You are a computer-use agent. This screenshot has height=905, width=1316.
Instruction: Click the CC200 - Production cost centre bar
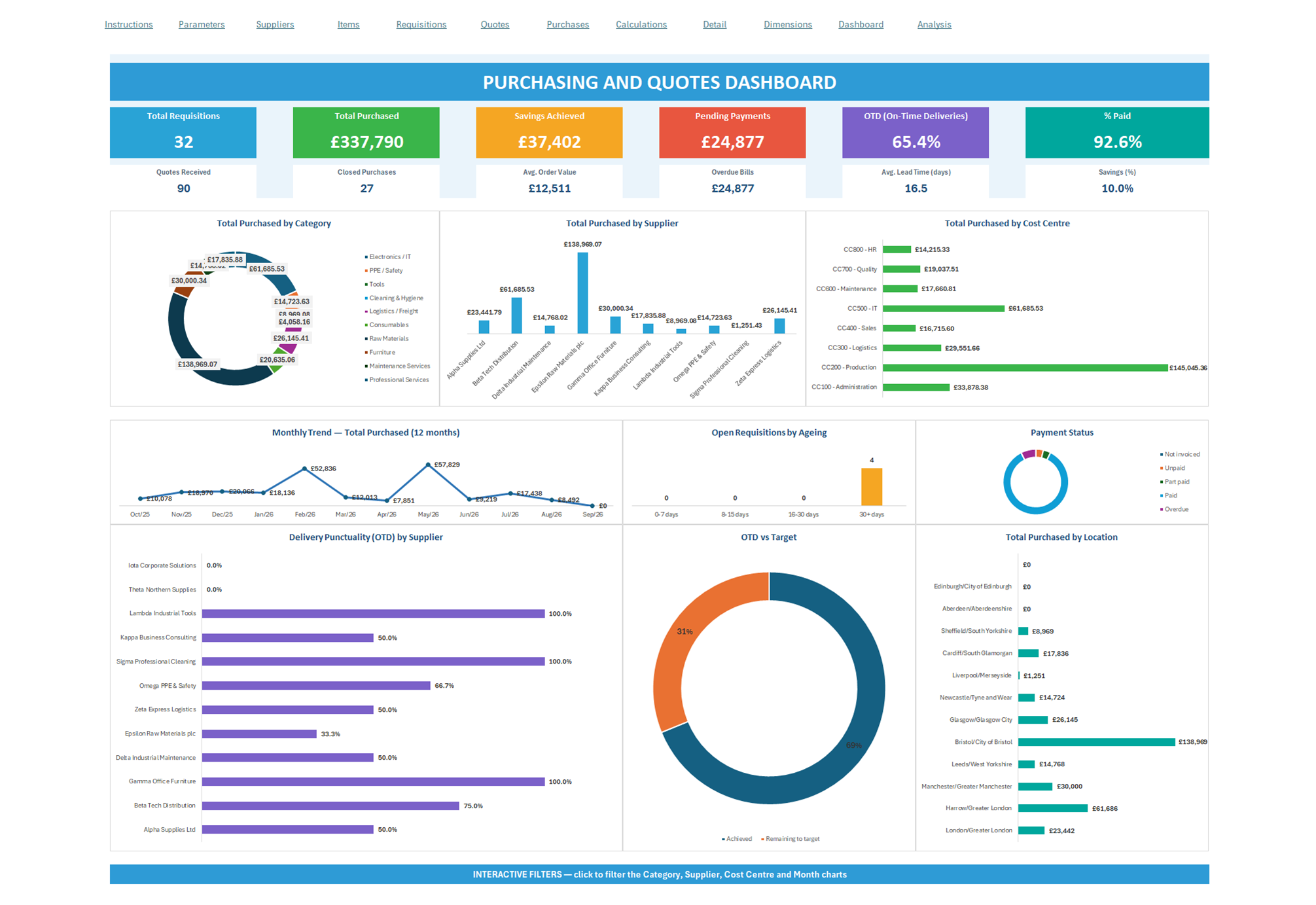point(1025,368)
